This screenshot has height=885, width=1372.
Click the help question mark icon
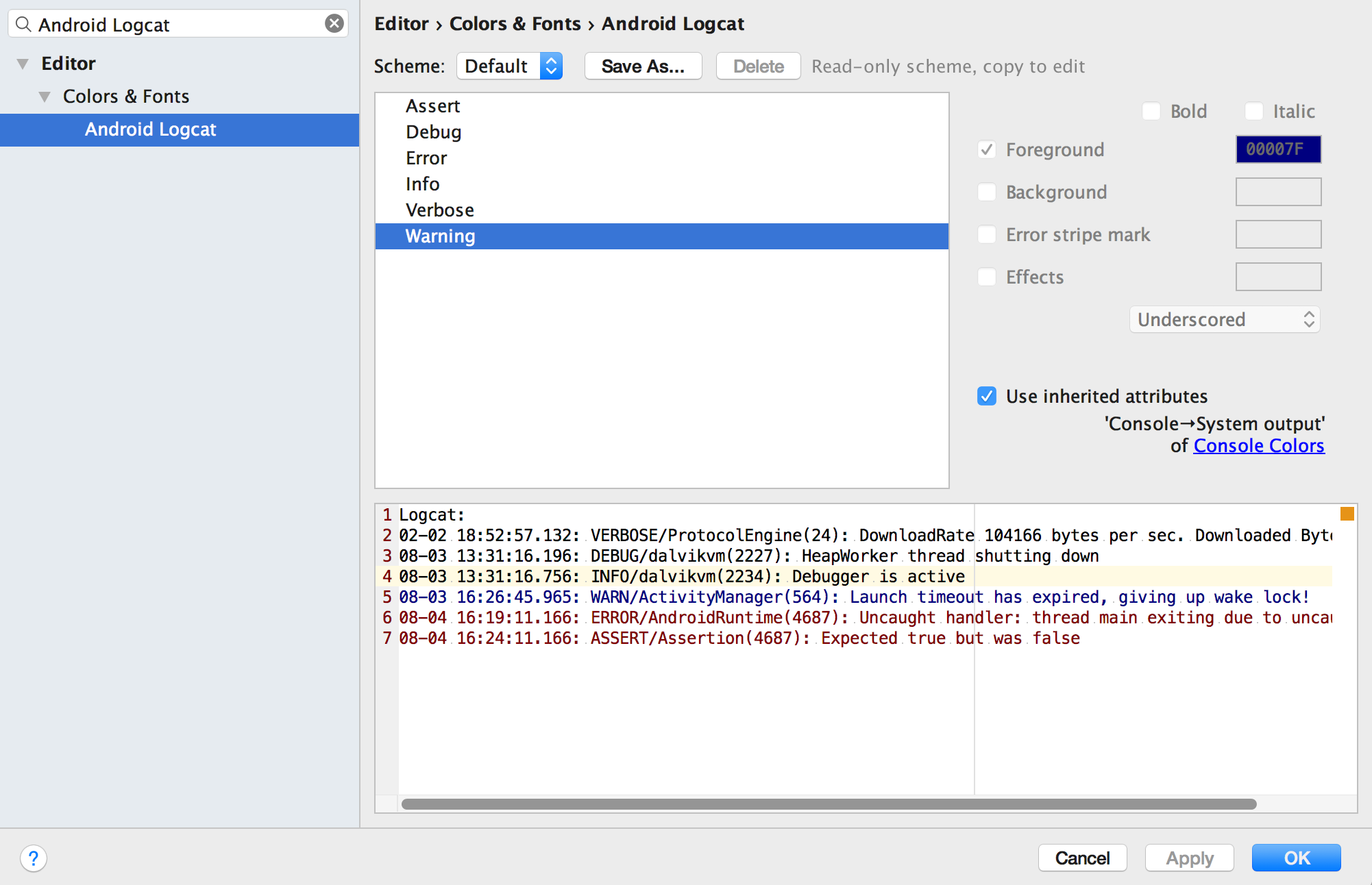[x=33, y=858]
